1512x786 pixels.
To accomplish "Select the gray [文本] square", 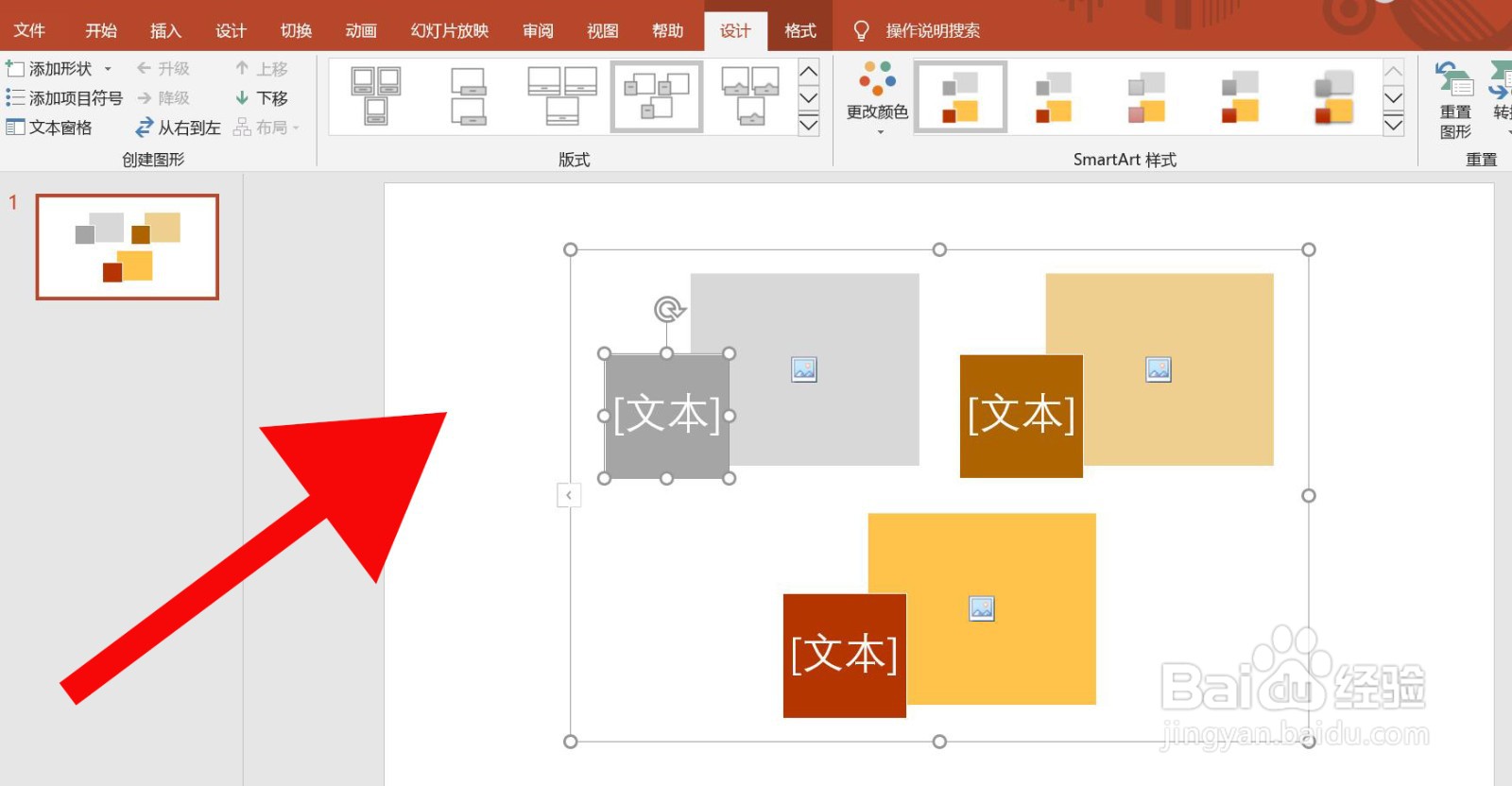I will tap(667, 416).
